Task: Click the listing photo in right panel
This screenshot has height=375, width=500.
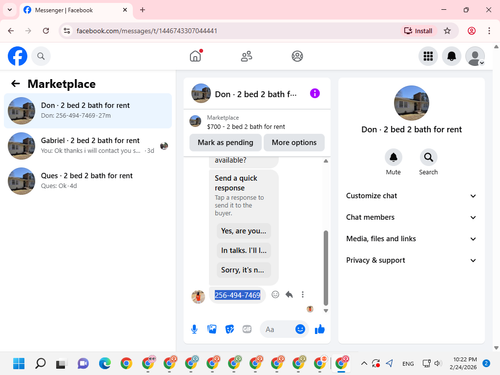Action: point(411,103)
